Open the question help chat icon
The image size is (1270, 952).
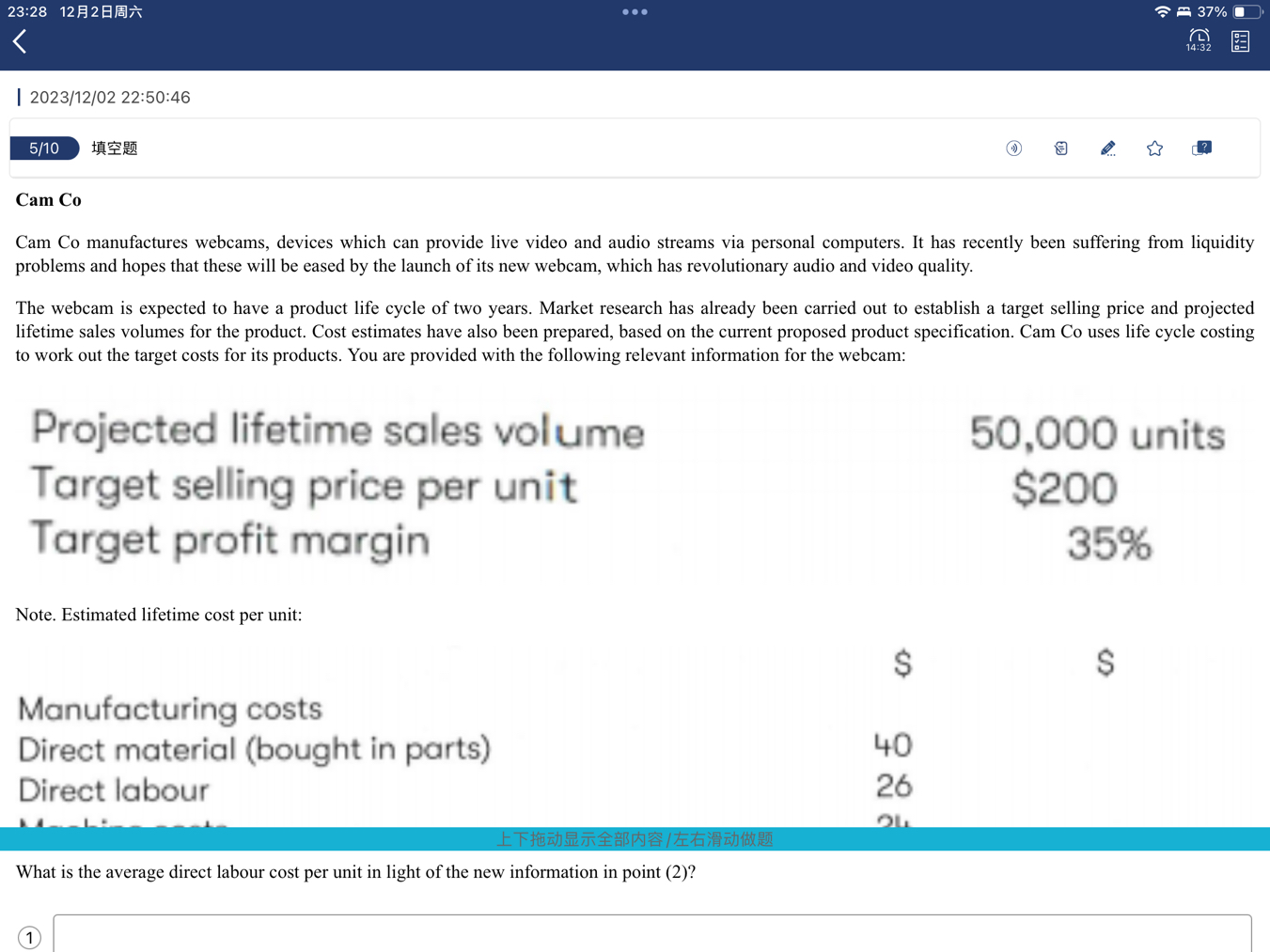pyautogui.click(x=1201, y=148)
